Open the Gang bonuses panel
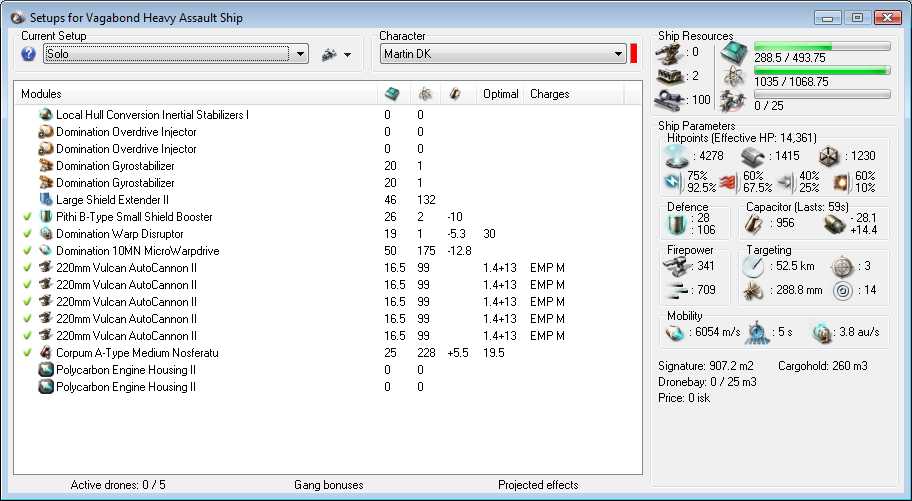Screen dimensions: 912x501 tap(329, 485)
